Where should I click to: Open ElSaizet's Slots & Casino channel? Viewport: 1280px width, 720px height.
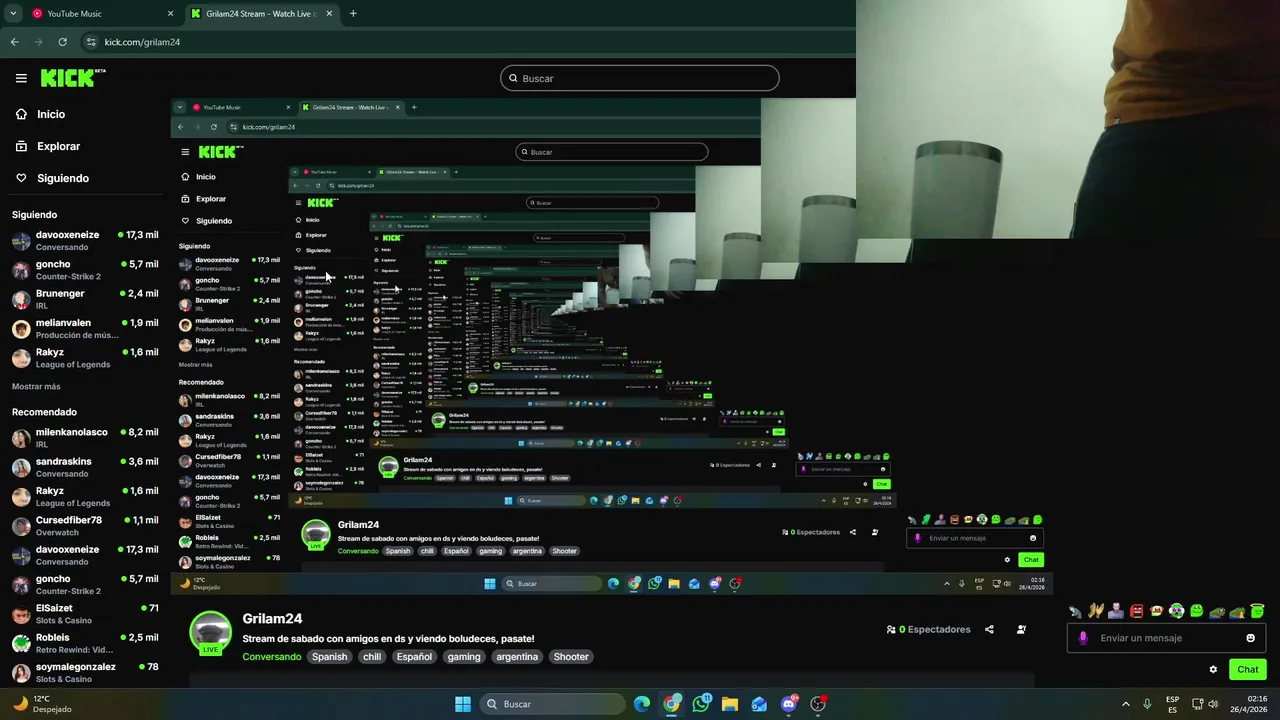[85, 614]
